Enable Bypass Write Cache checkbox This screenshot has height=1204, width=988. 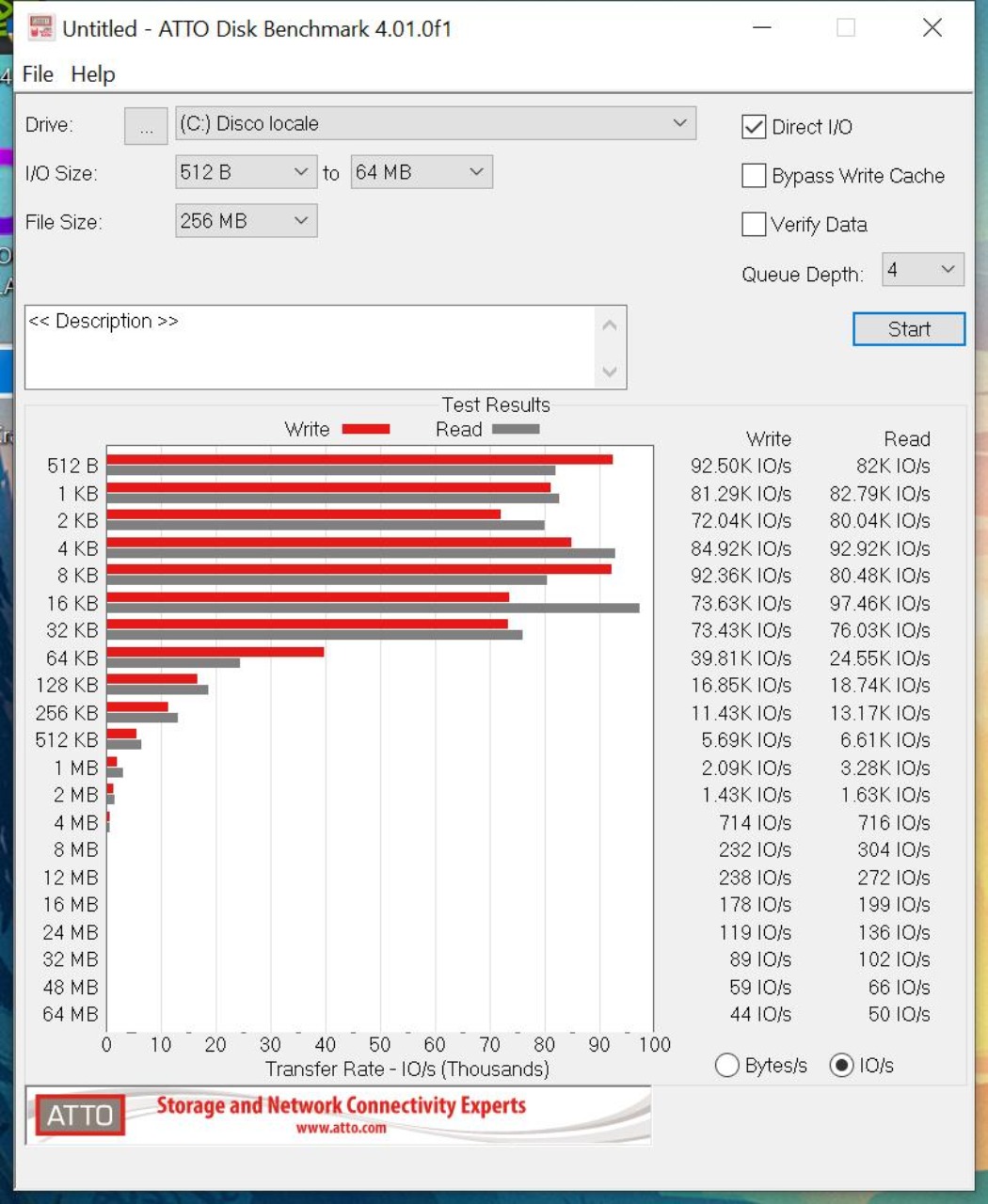tap(754, 176)
